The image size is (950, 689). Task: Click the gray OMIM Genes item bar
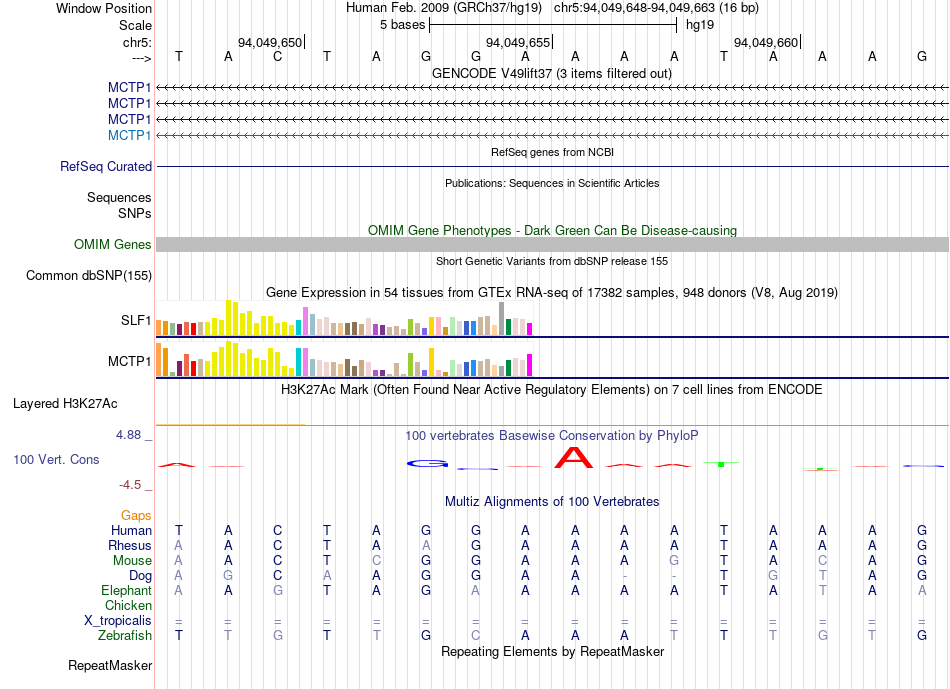pos(552,244)
